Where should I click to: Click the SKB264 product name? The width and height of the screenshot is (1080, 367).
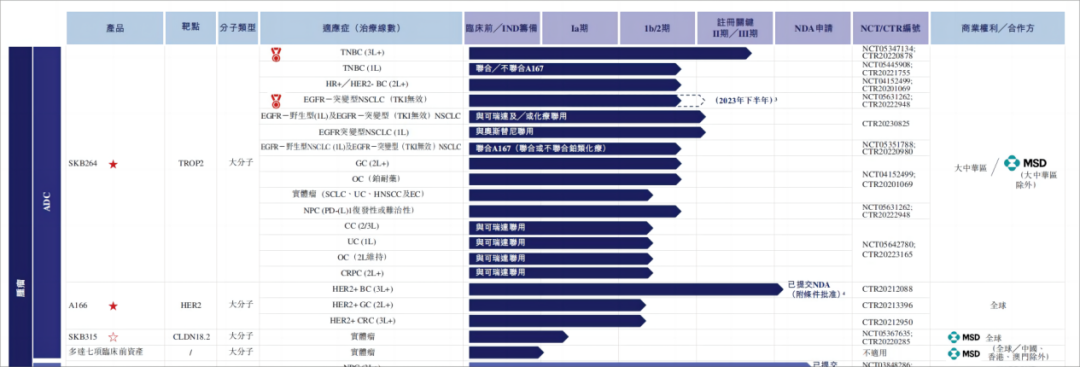(x=82, y=164)
